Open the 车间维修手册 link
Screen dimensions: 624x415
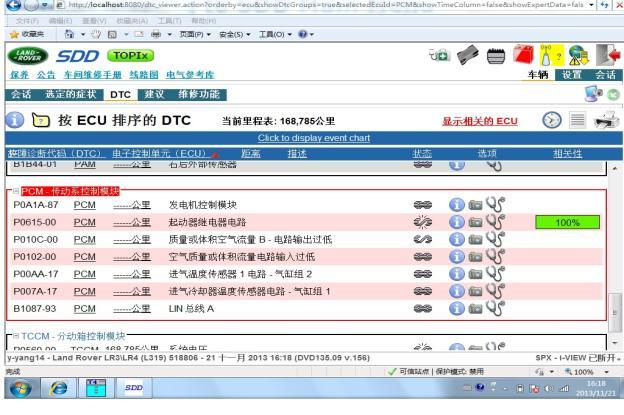(92, 75)
